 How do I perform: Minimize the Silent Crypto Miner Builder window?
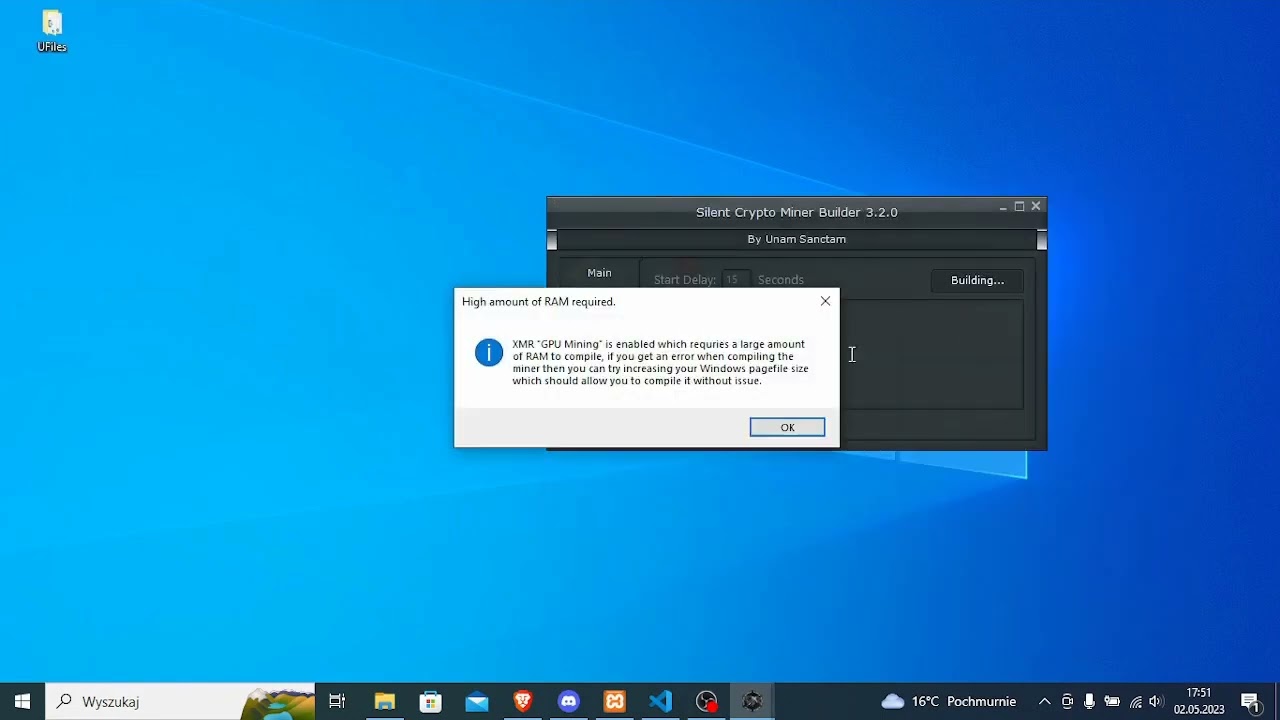[x=1003, y=207]
